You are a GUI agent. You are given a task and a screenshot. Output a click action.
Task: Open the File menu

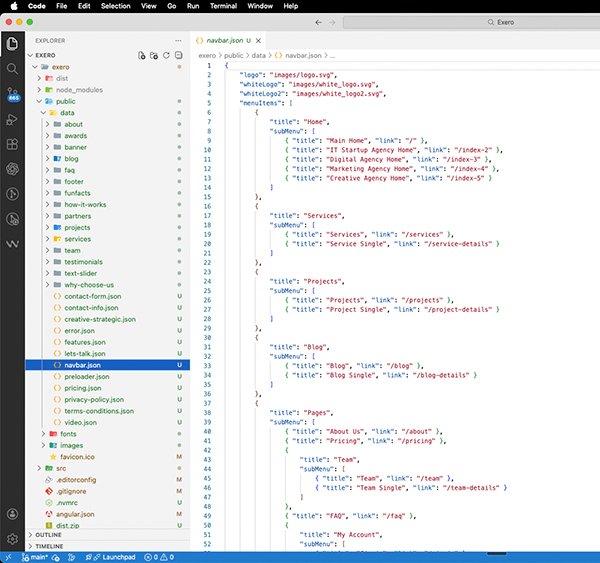click(62, 6)
